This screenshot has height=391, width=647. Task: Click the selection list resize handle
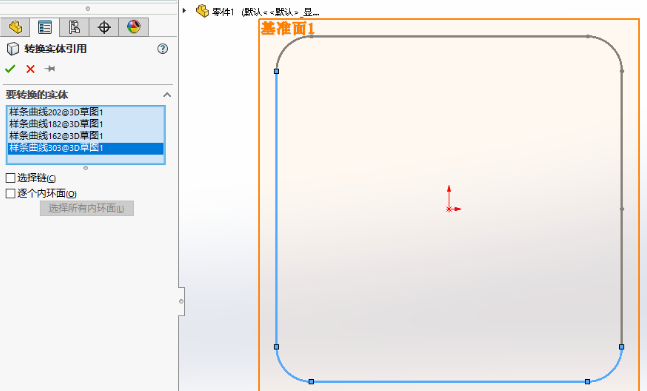(85, 168)
